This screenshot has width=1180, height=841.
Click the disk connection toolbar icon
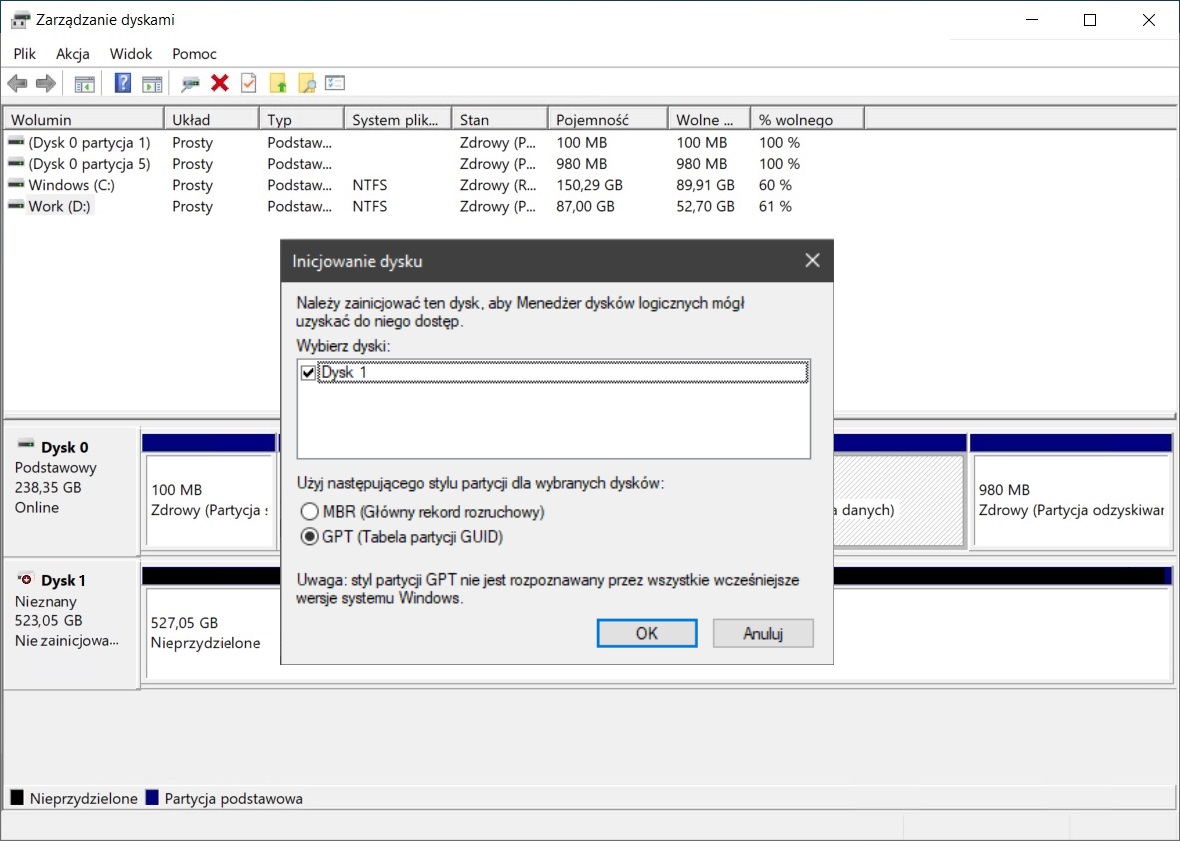tap(191, 84)
